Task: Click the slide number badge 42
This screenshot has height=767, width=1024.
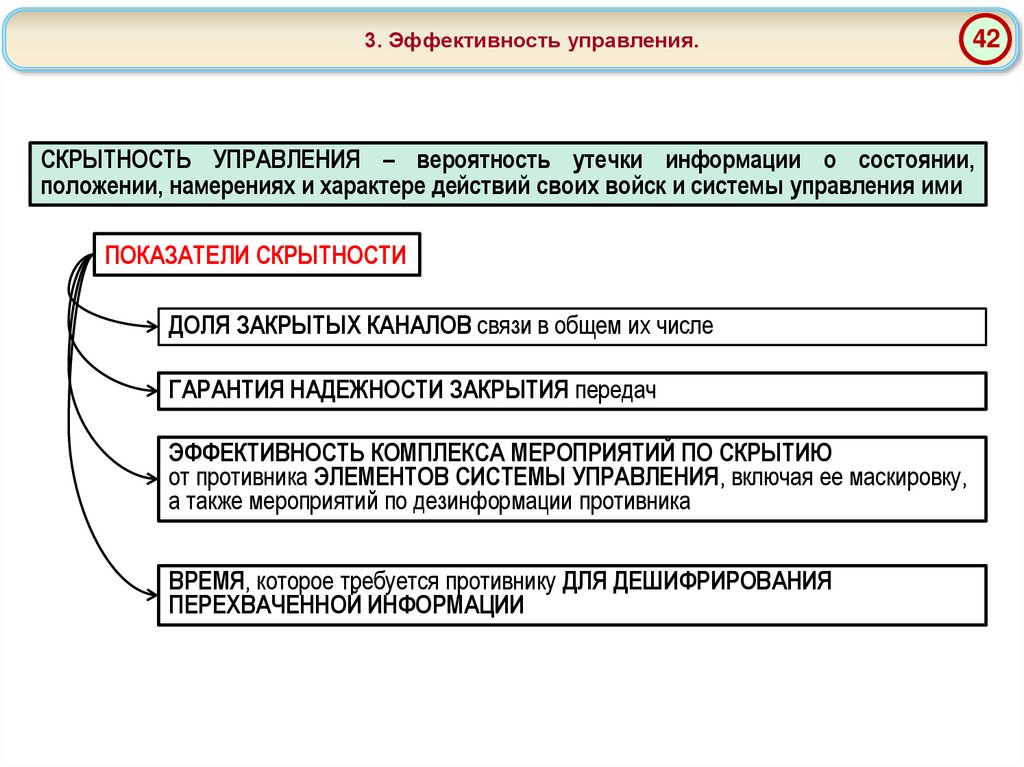Action: click(x=985, y=39)
